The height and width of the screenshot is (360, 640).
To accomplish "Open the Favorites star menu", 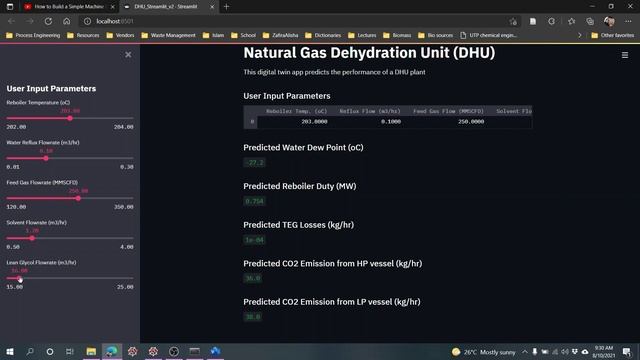I will [x=571, y=21].
